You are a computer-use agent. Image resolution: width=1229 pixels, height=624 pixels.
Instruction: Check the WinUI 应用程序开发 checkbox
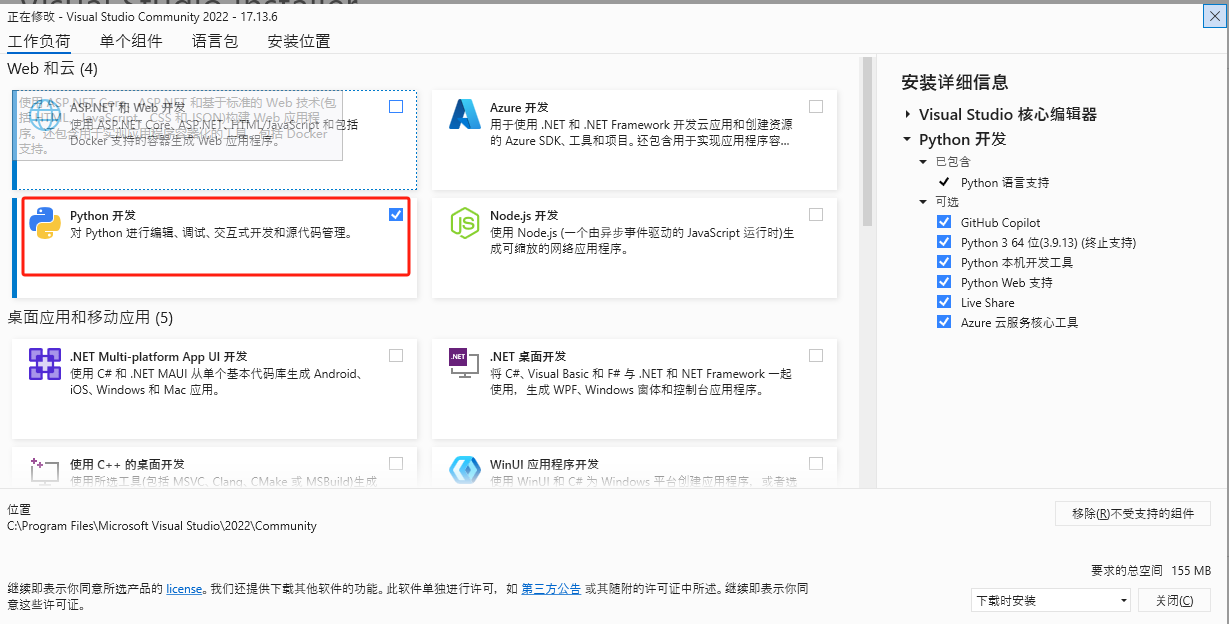[816, 463]
